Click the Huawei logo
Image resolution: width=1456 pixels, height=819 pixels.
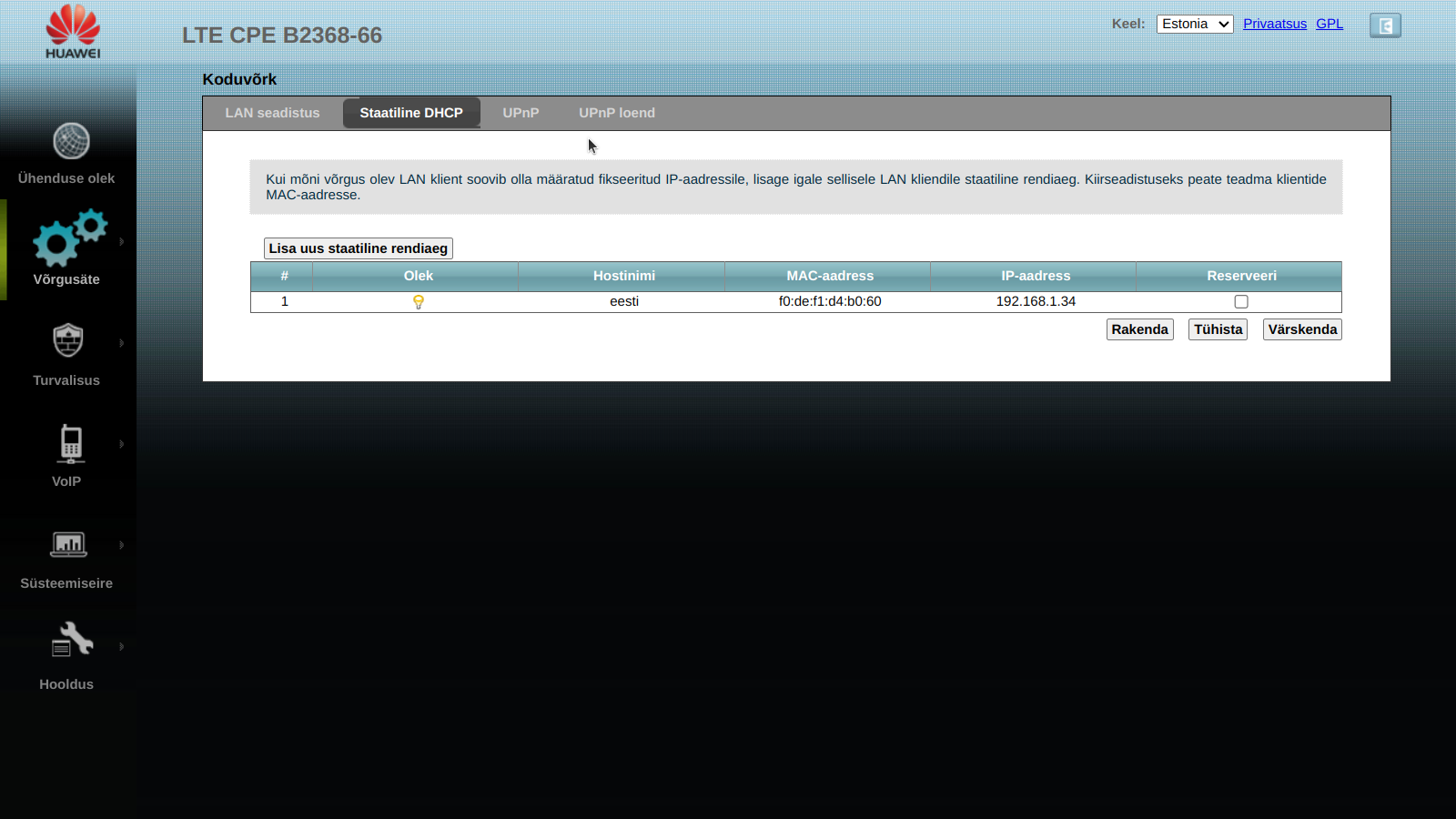pyautogui.click(x=73, y=31)
